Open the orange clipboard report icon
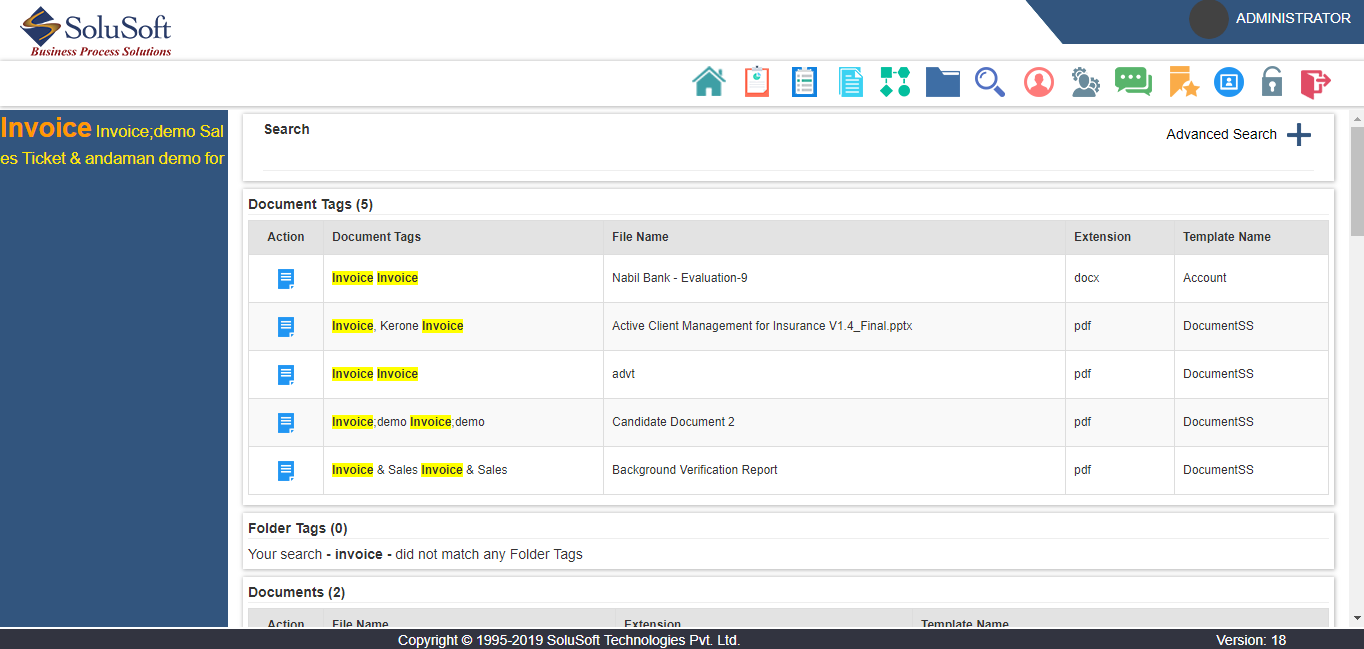The image size is (1364, 649). tap(757, 82)
